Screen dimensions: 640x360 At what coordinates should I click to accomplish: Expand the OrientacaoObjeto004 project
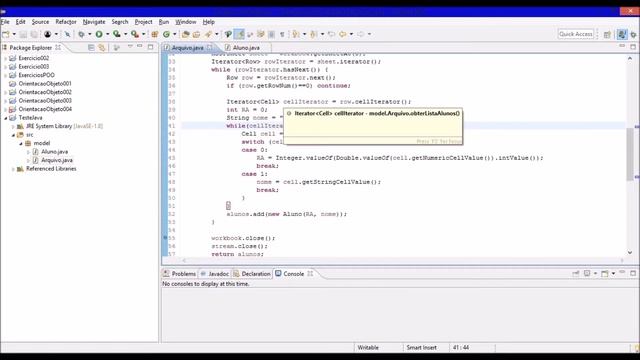pos(5,109)
